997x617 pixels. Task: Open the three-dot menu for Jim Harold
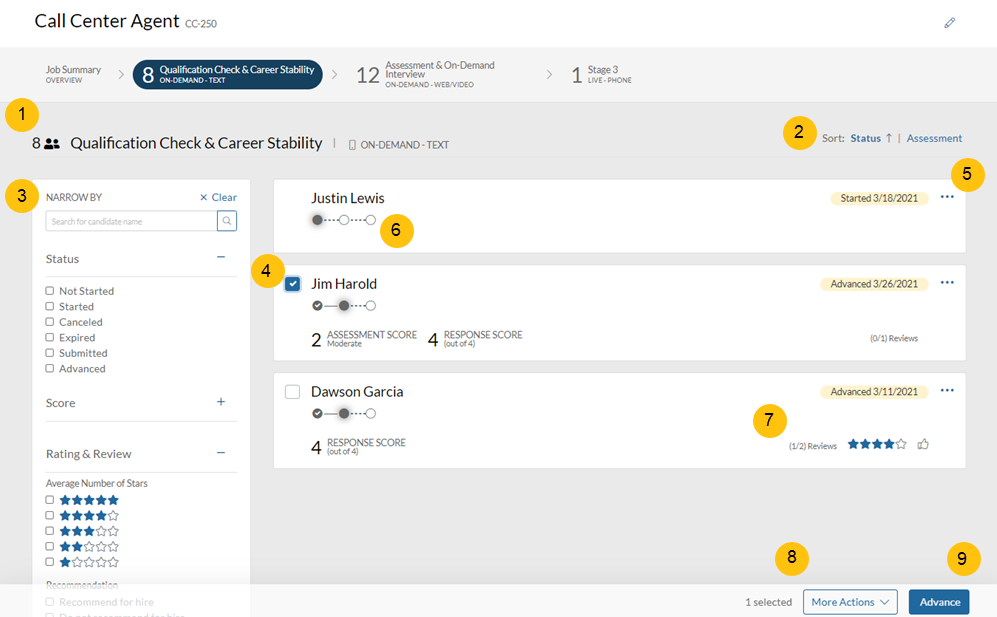tap(946, 283)
